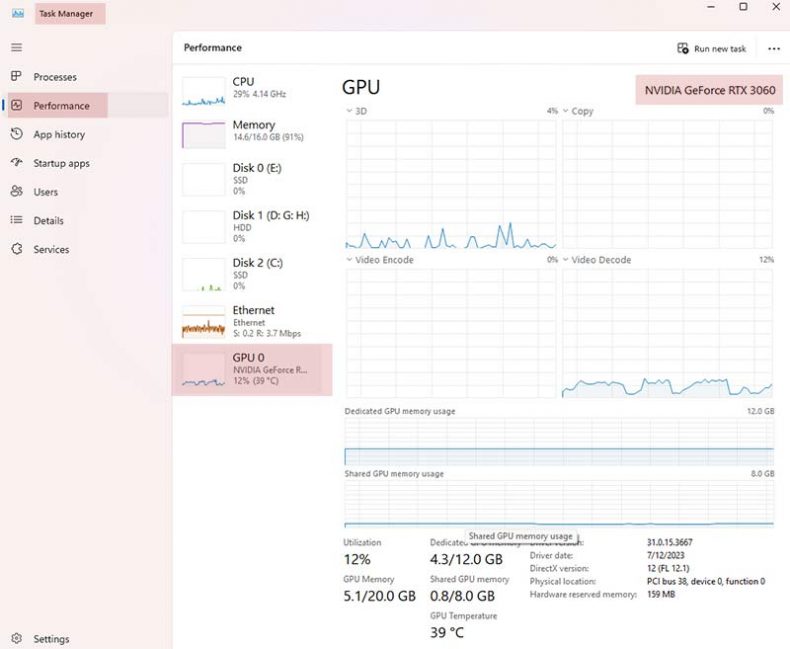
Task: Open the Processes page icon
Action: click(x=16, y=77)
